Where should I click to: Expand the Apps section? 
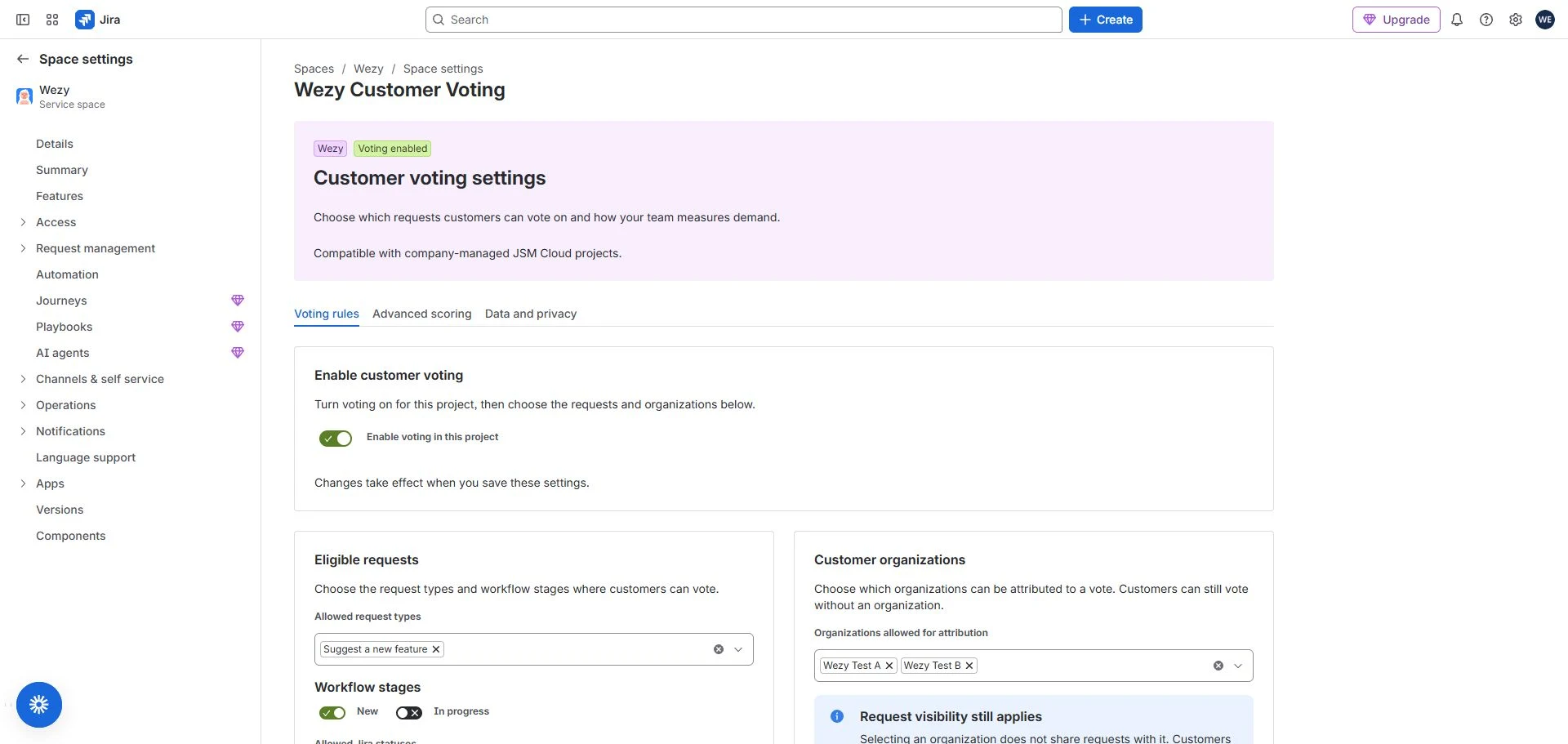coord(23,483)
